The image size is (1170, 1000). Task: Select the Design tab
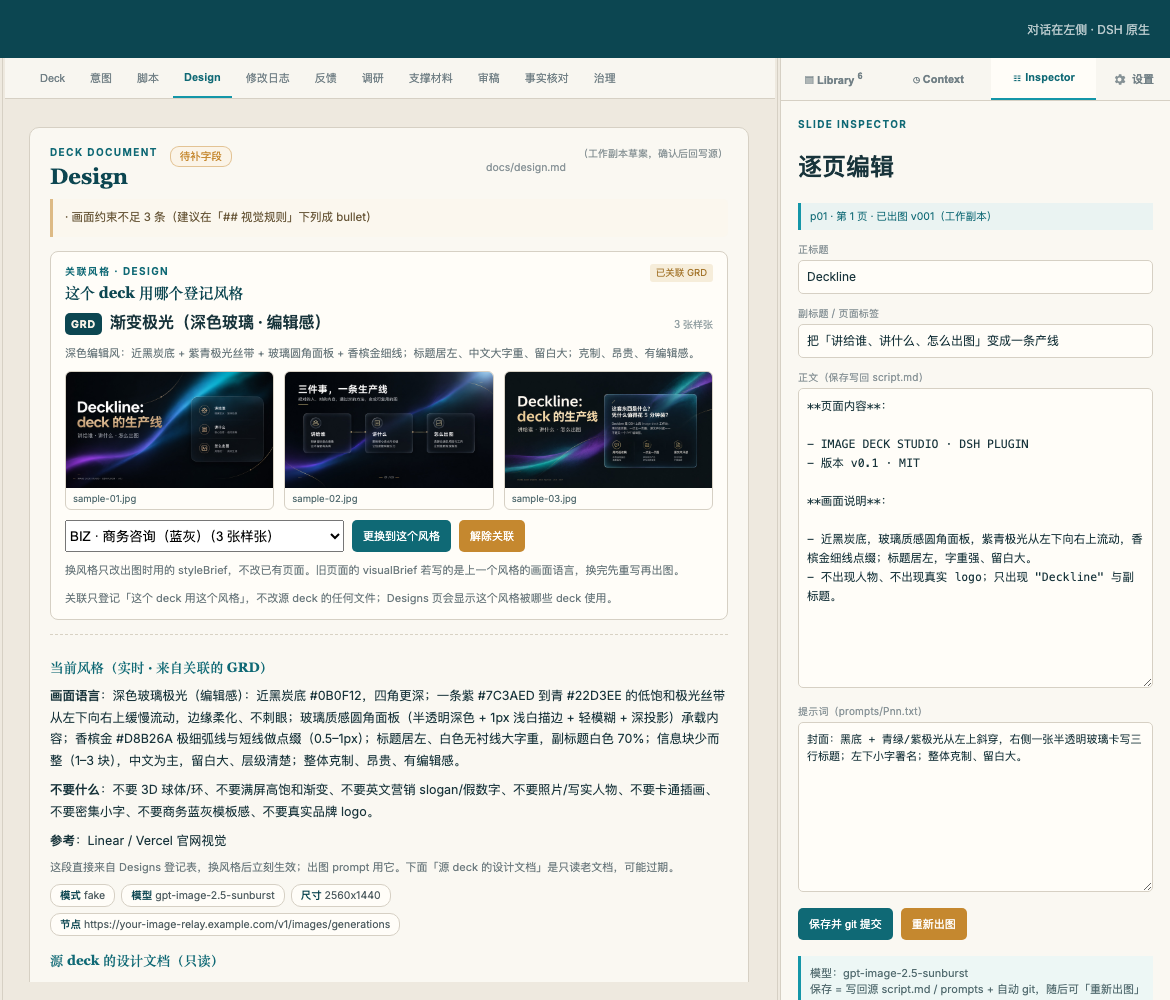pyautogui.click(x=202, y=78)
